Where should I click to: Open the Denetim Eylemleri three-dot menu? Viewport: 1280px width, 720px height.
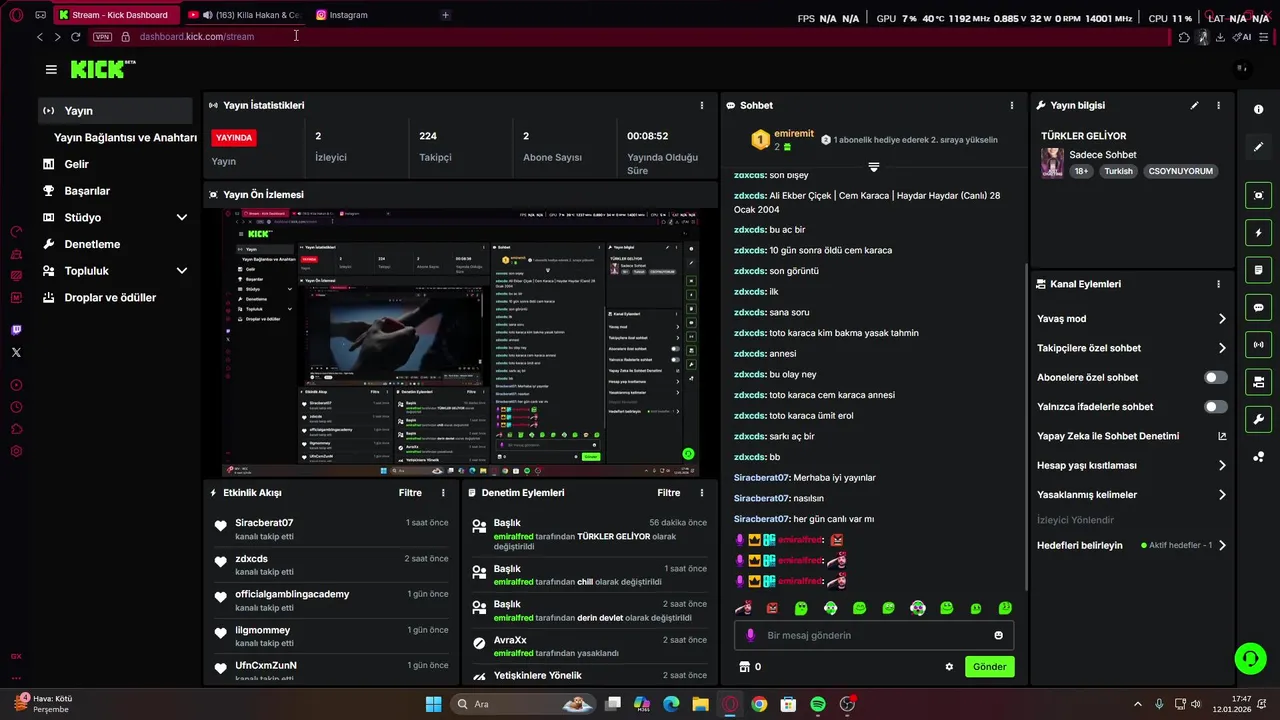701,493
